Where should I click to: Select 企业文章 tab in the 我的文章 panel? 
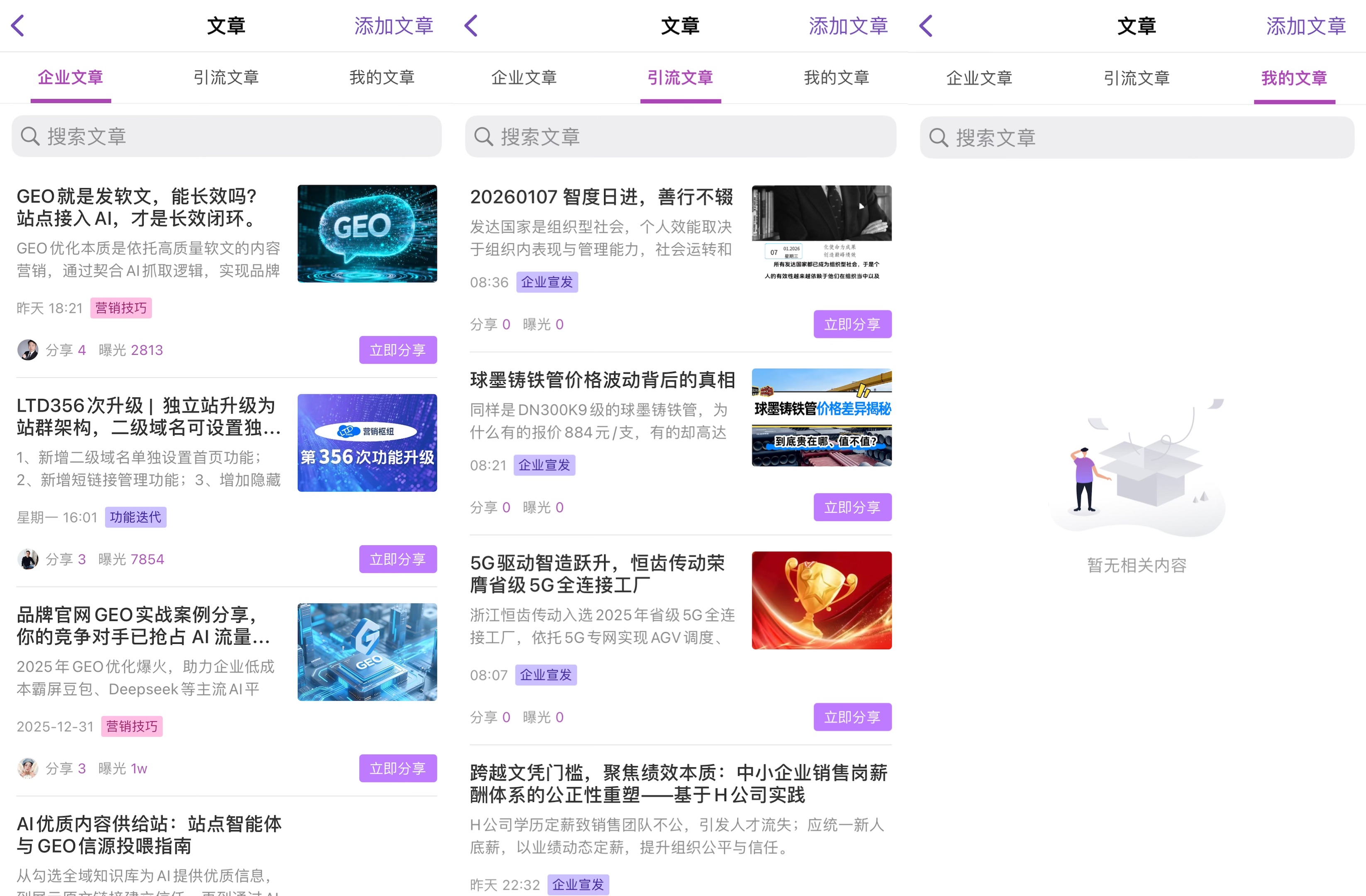click(x=979, y=78)
